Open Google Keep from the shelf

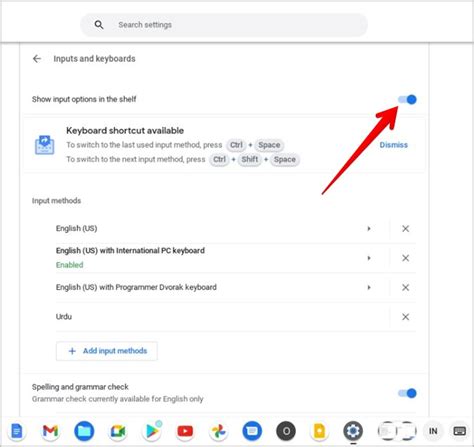(x=319, y=431)
